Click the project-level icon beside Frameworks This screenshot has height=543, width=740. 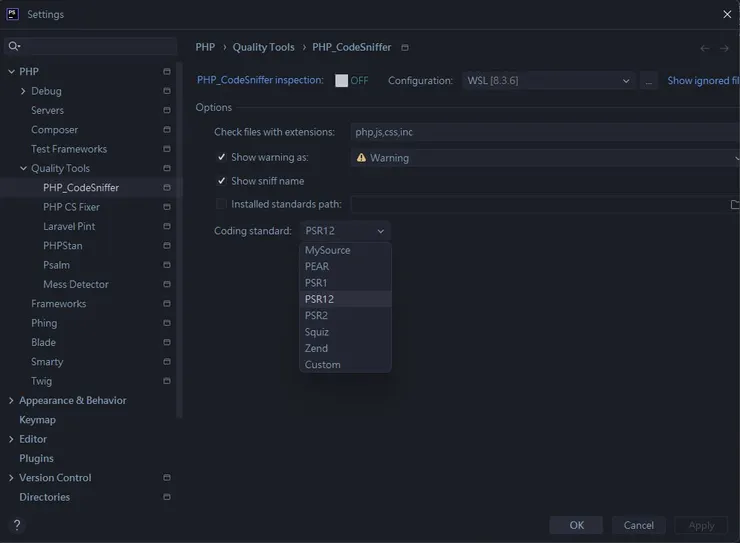coord(167,303)
